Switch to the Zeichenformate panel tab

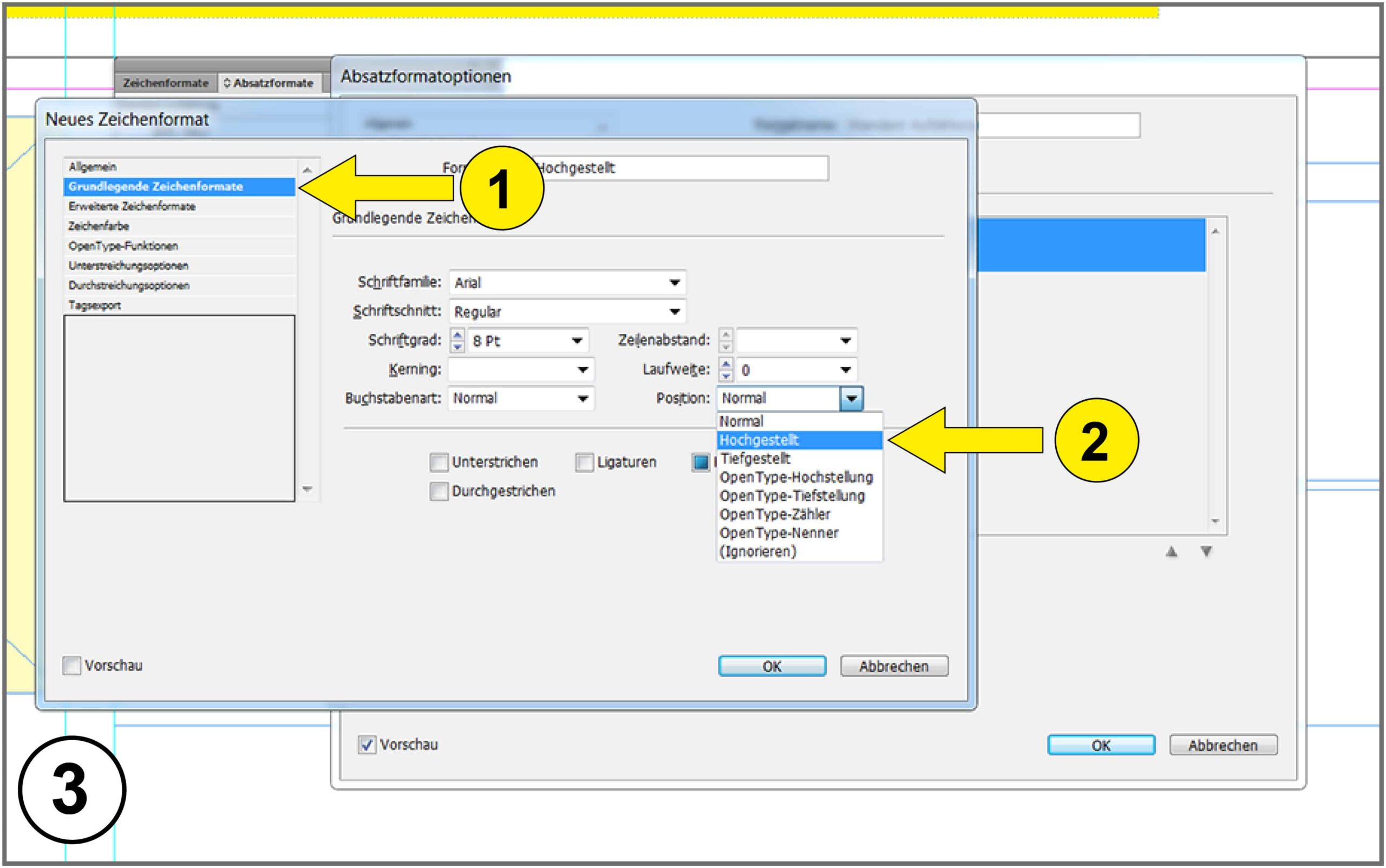165,83
